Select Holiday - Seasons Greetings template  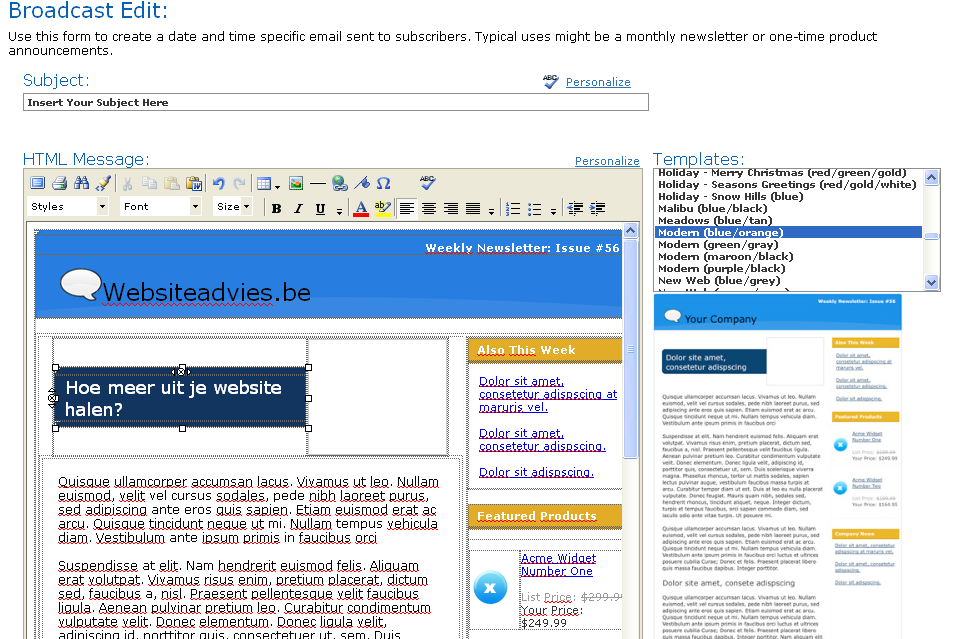coord(787,184)
